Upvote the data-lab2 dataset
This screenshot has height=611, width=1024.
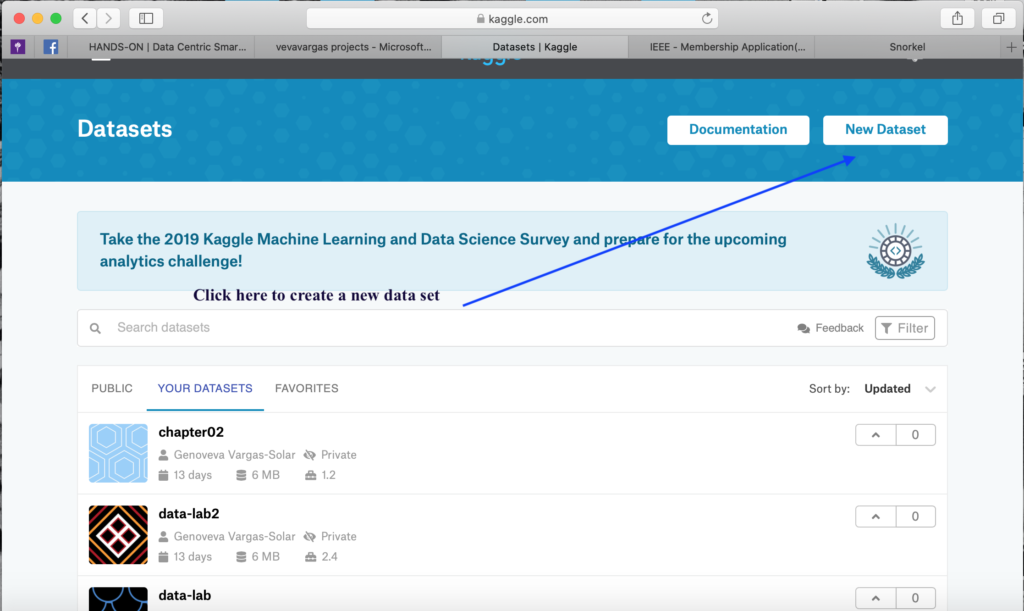point(876,516)
